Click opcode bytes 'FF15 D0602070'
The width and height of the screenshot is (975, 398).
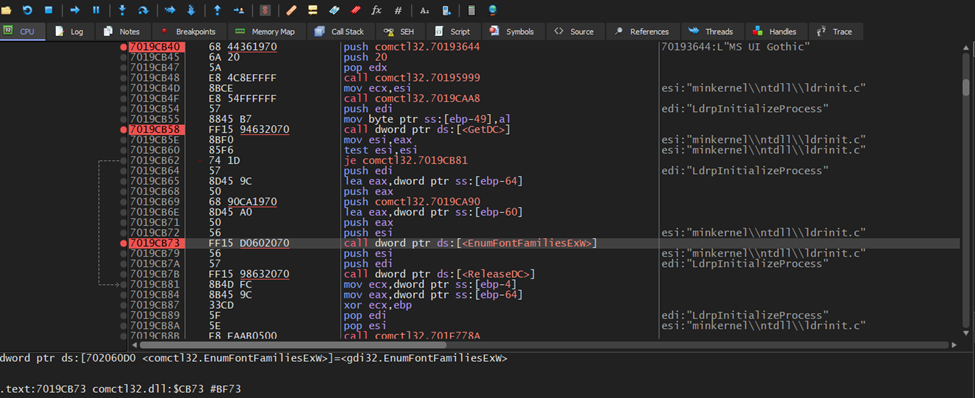tap(249, 243)
